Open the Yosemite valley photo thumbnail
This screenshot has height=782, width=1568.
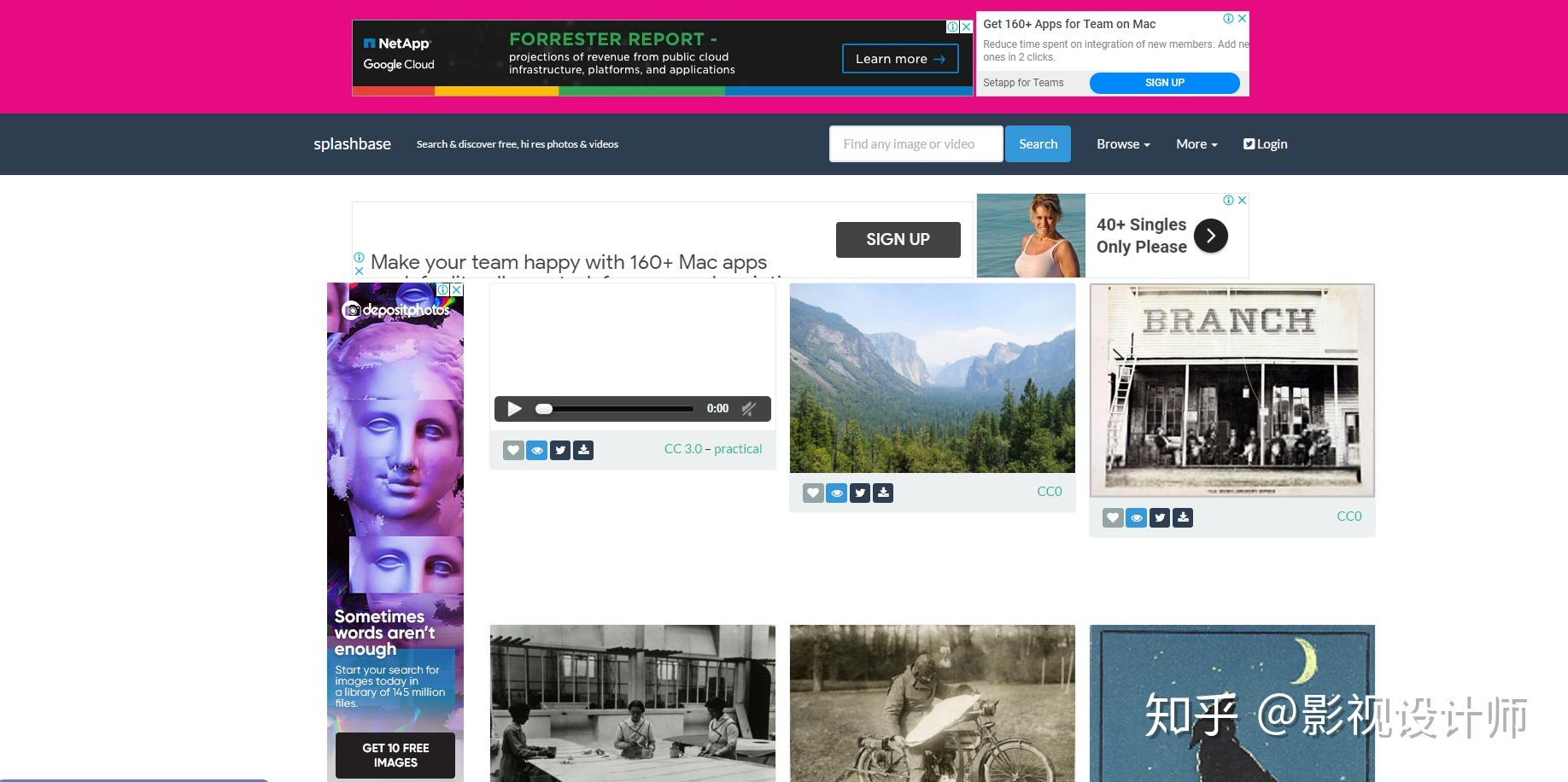pyautogui.click(x=933, y=378)
